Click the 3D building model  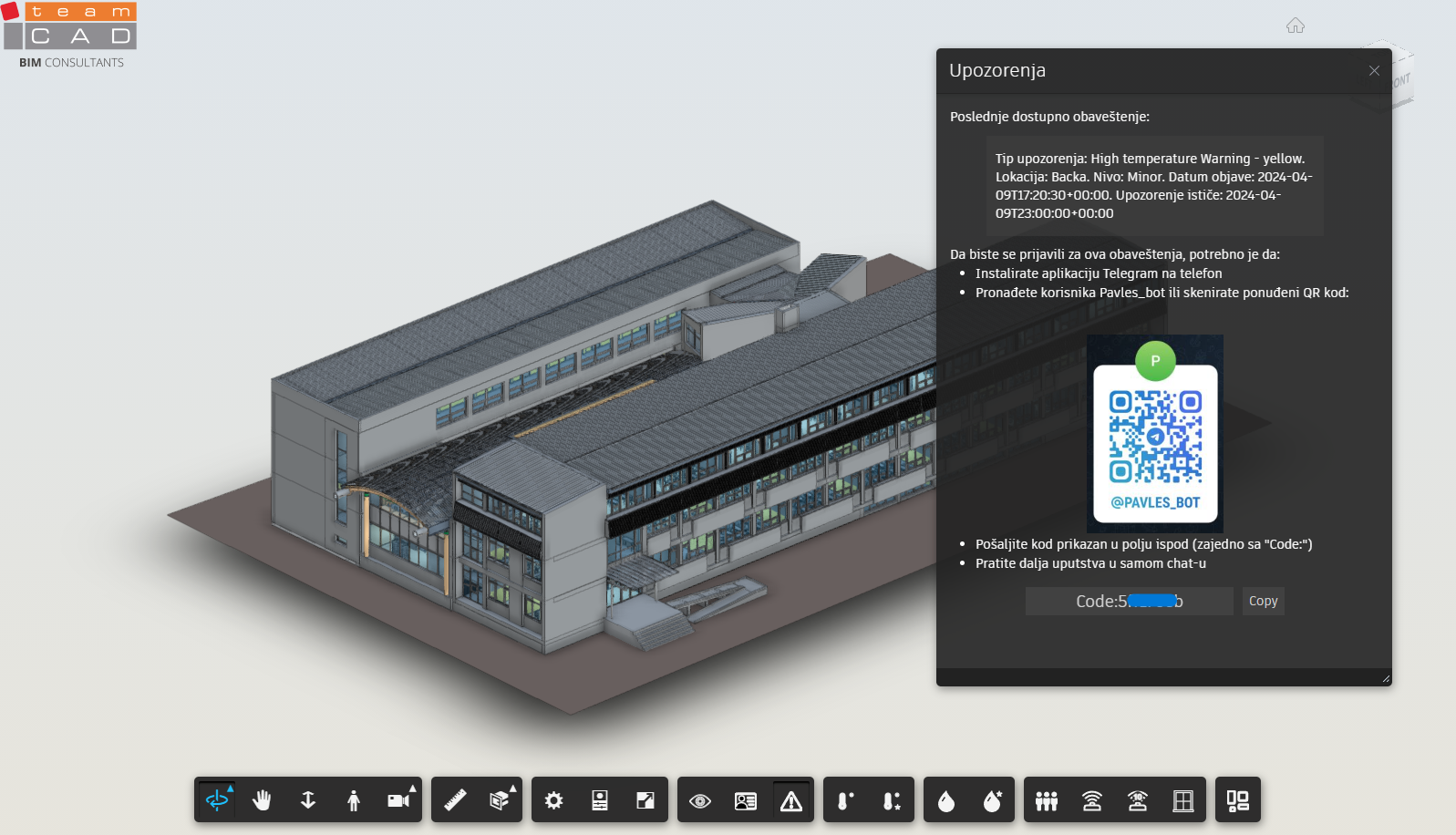point(583,428)
